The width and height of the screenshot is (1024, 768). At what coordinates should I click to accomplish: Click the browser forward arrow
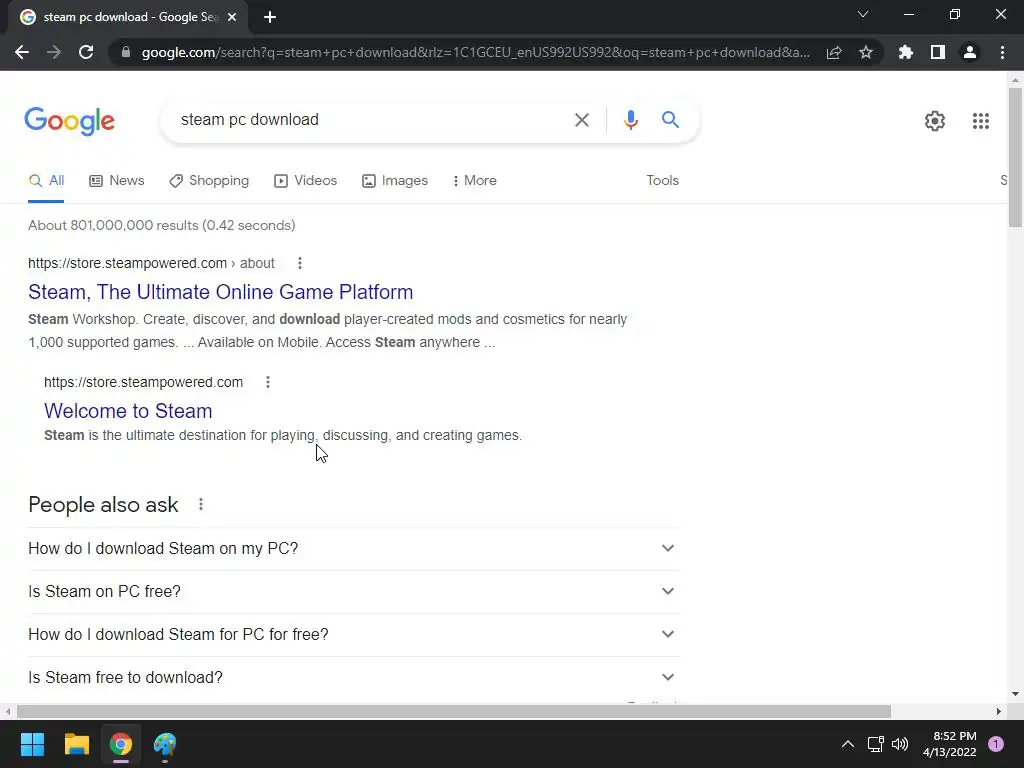[x=54, y=52]
